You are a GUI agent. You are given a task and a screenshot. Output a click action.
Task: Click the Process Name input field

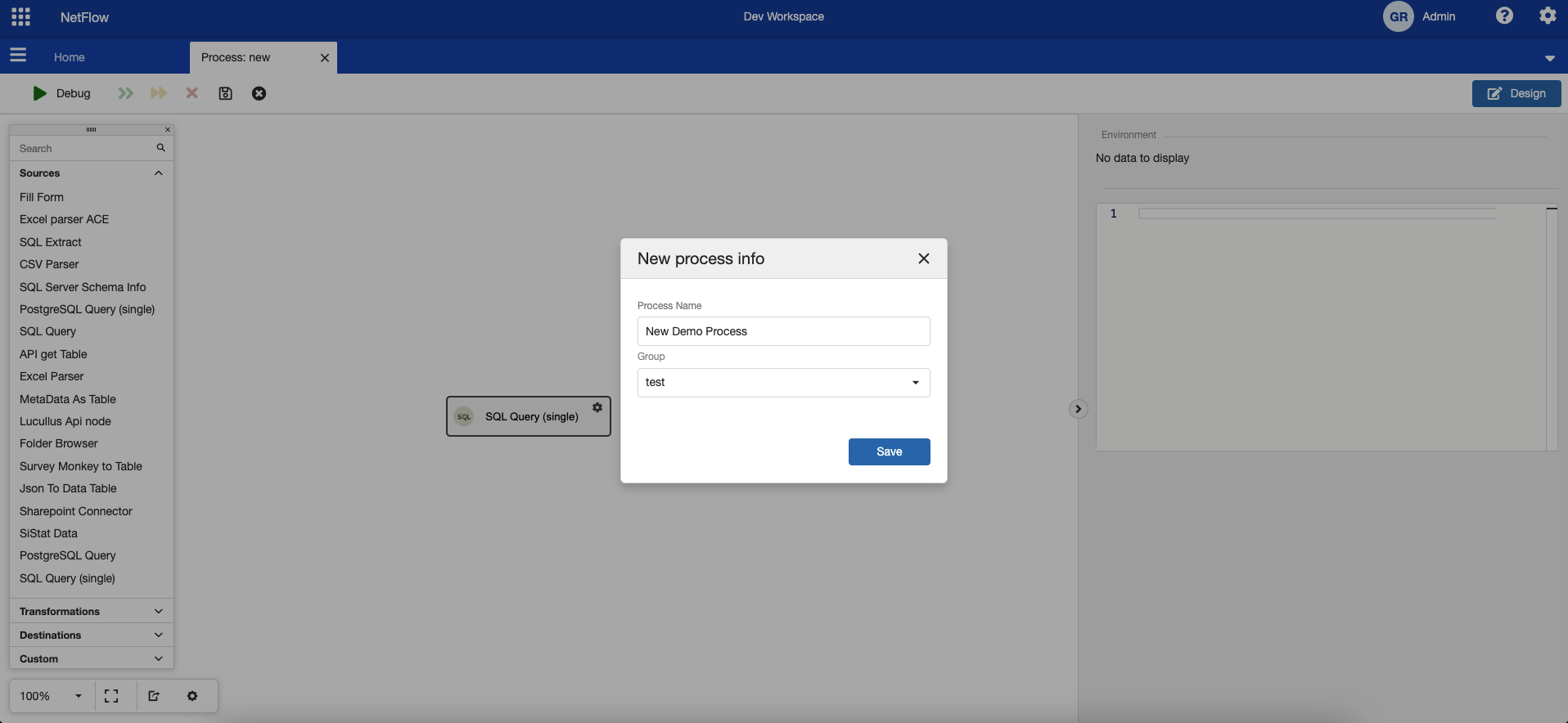783,331
